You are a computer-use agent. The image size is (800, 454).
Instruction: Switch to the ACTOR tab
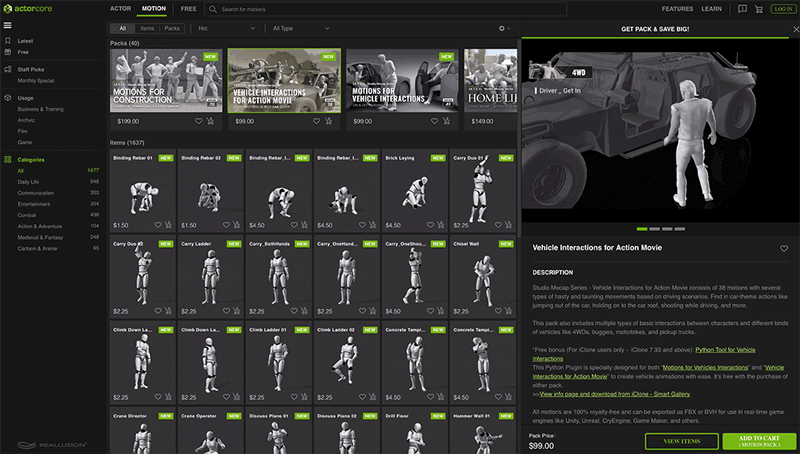pos(120,9)
